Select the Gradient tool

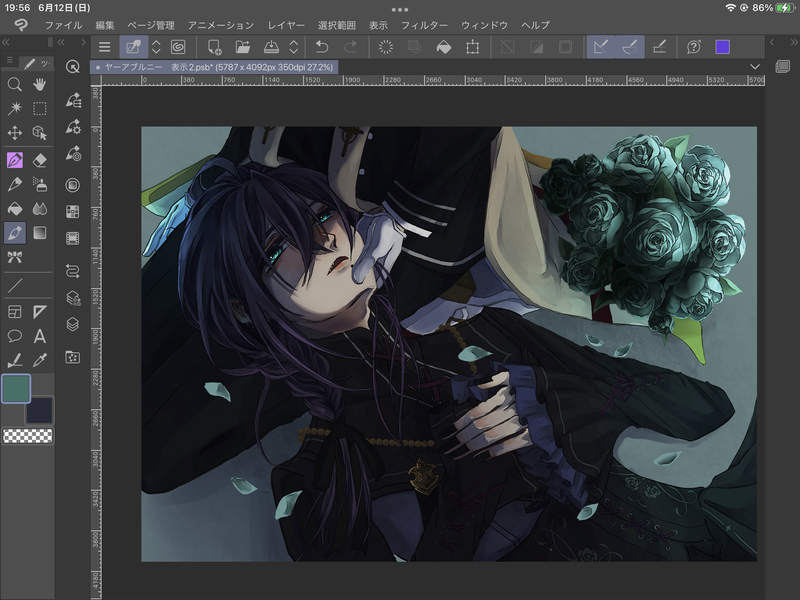[x=40, y=233]
